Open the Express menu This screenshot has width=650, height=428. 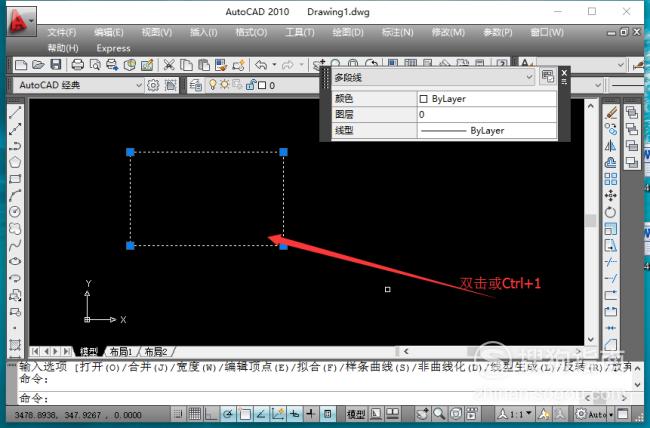(x=113, y=49)
